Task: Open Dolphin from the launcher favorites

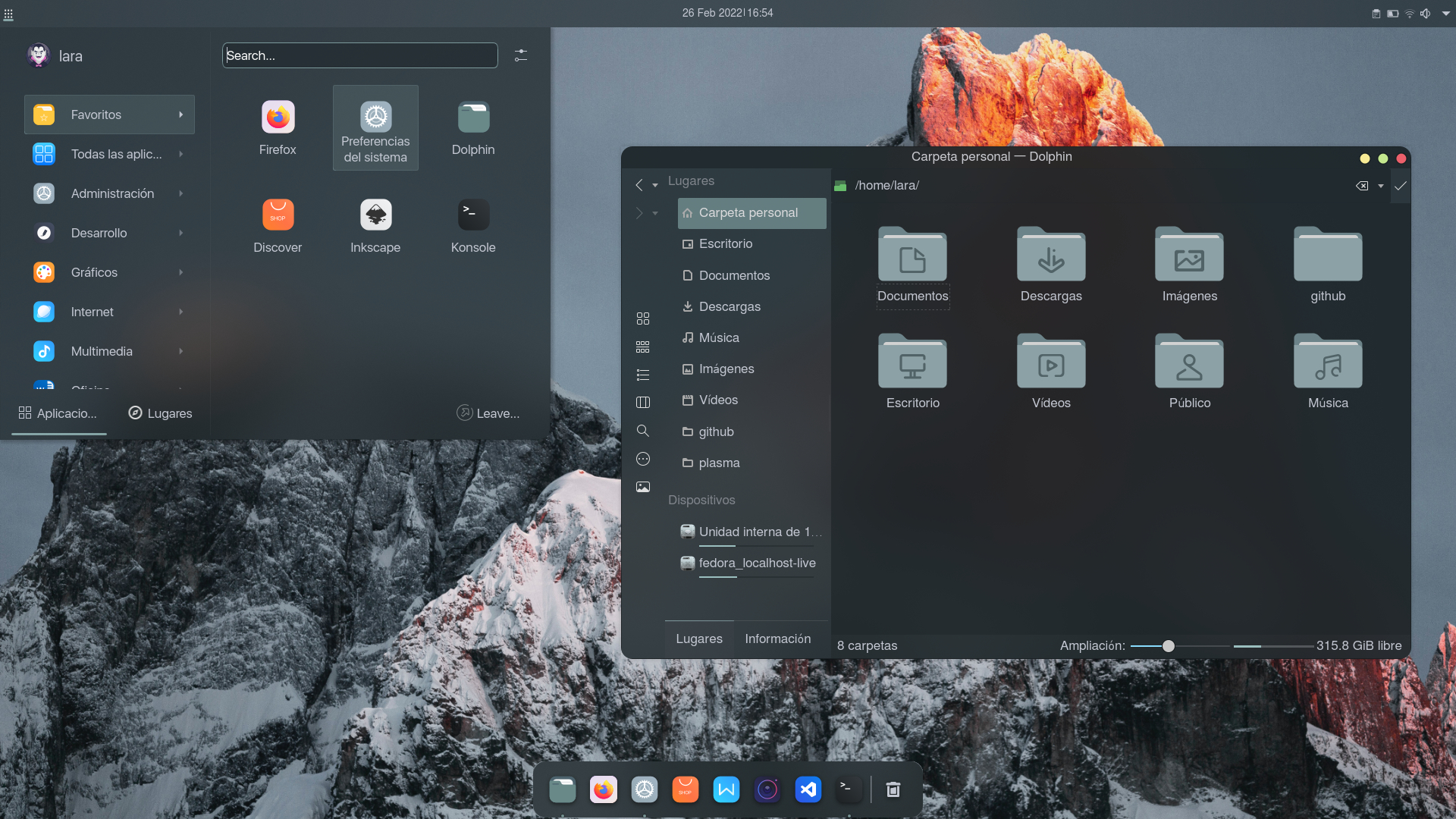Action: tap(473, 127)
